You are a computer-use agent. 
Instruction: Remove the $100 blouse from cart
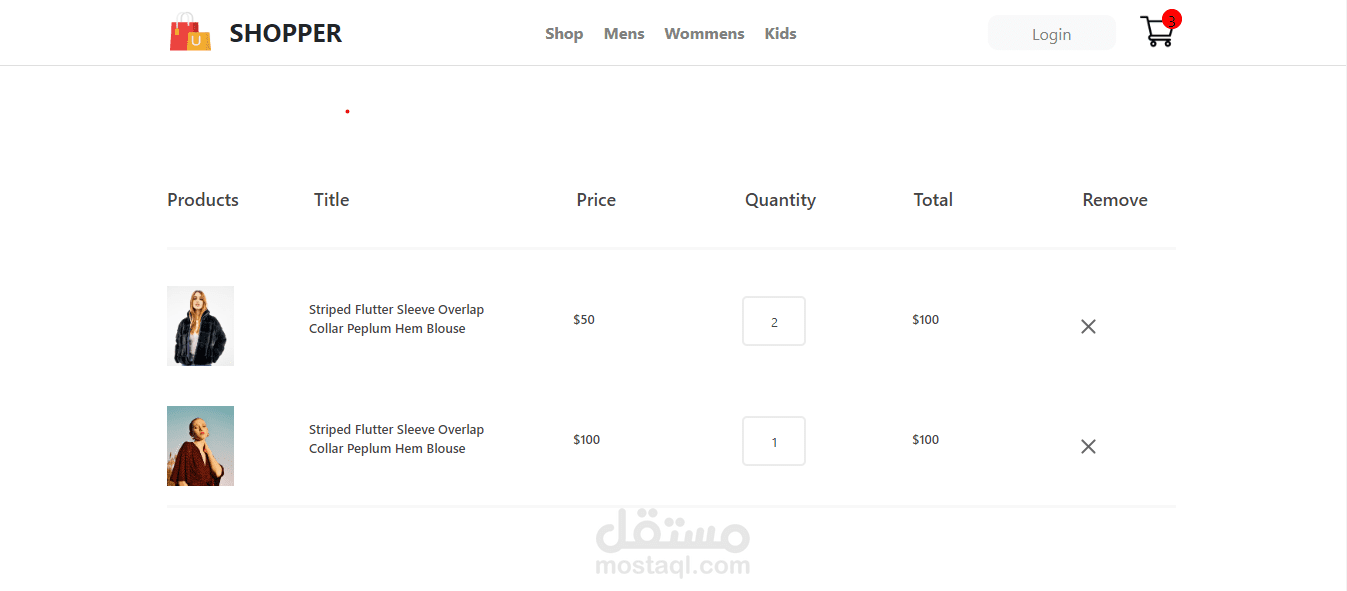pos(1088,446)
